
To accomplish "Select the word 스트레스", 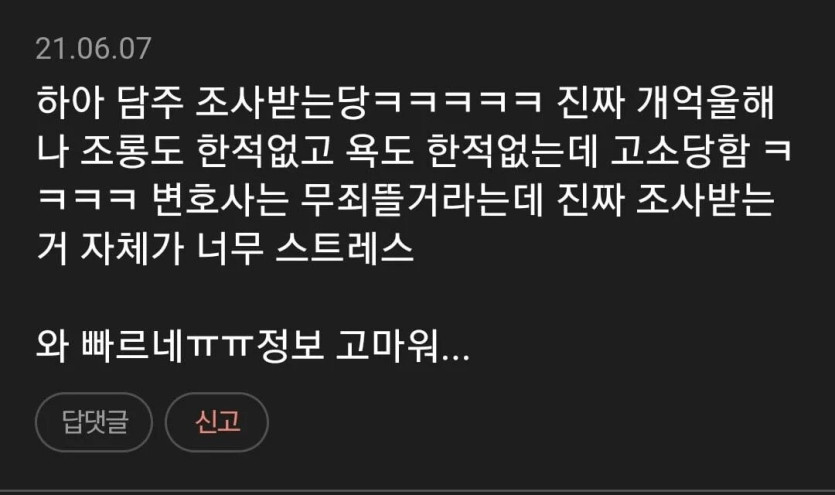I will pyautogui.click(x=345, y=249).
